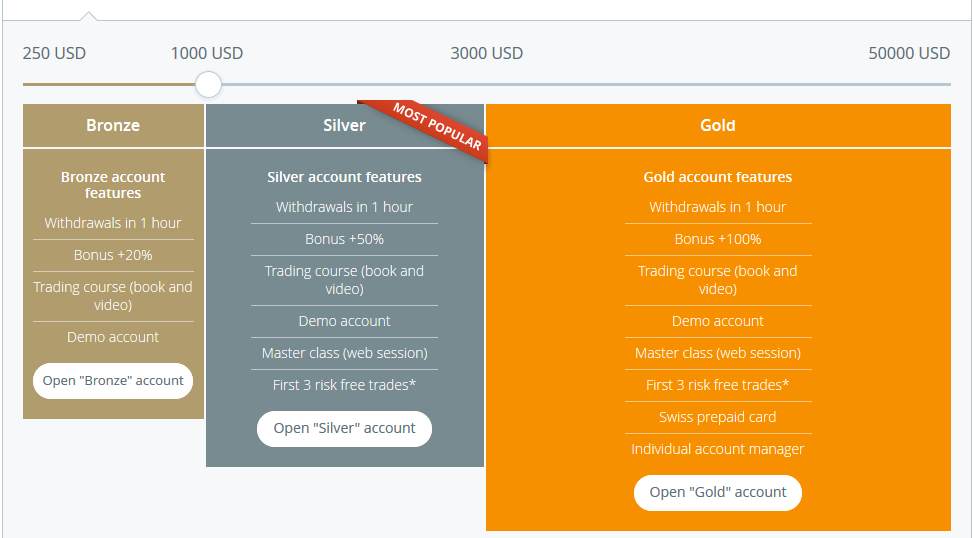This screenshot has height=538, width=974.
Task: Click Silver Master class (web session)
Action: click(344, 353)
